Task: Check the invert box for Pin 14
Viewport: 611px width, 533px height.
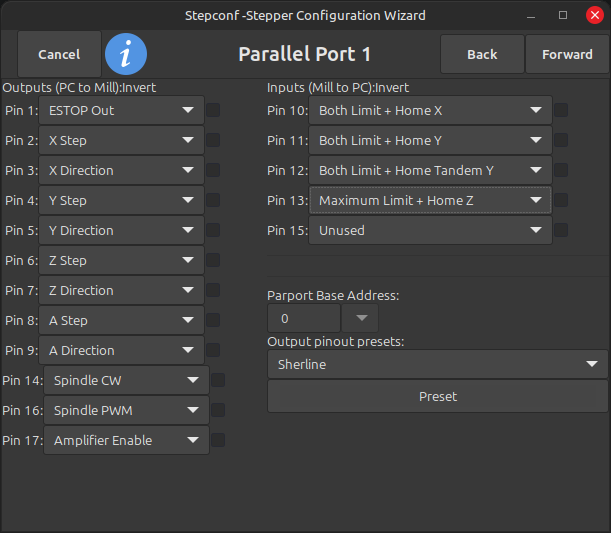Action: pos(218,380)
